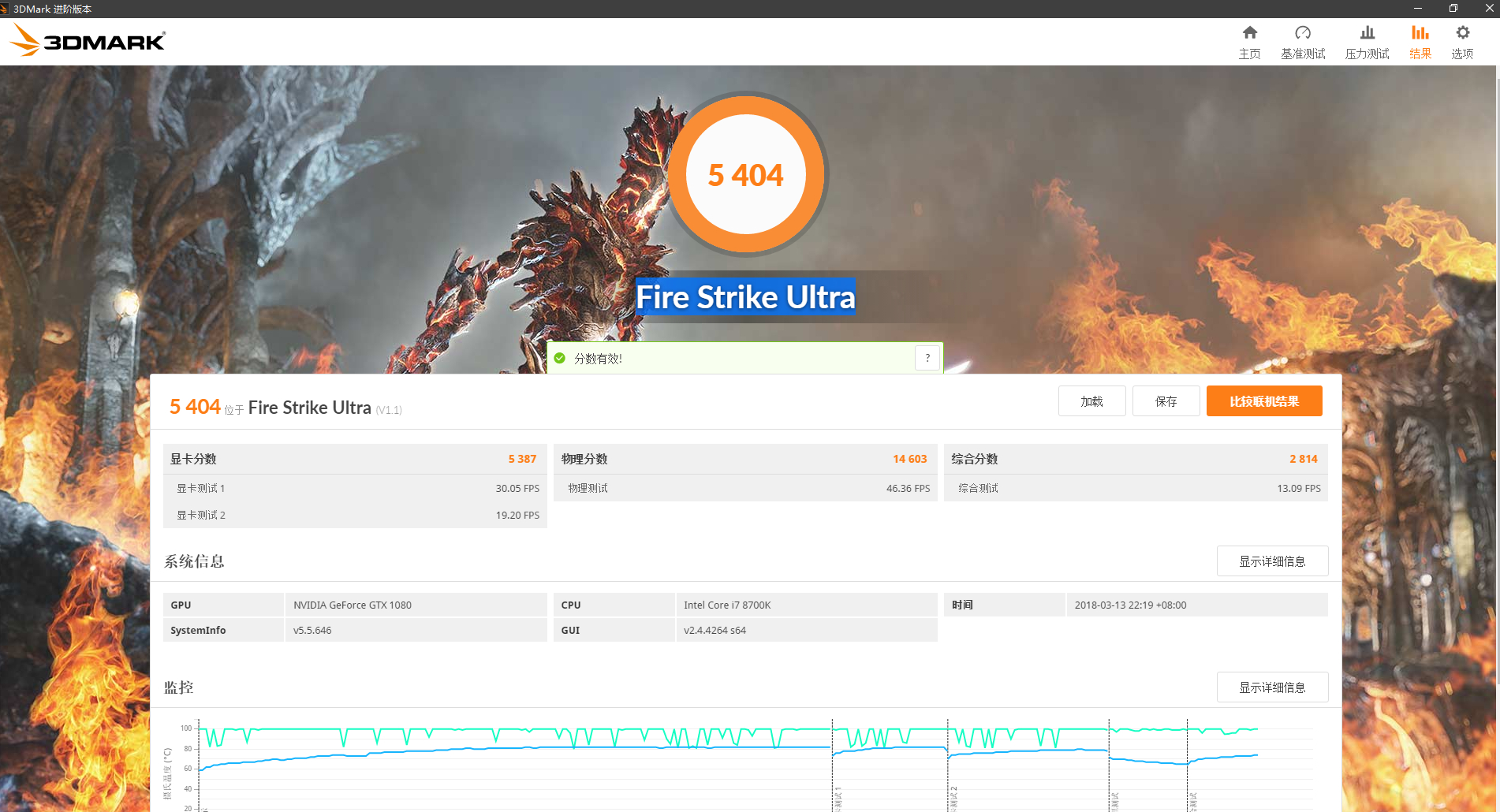Click the Save (保存) button
Viewport: 1500px width, 812px height.
1166,401
